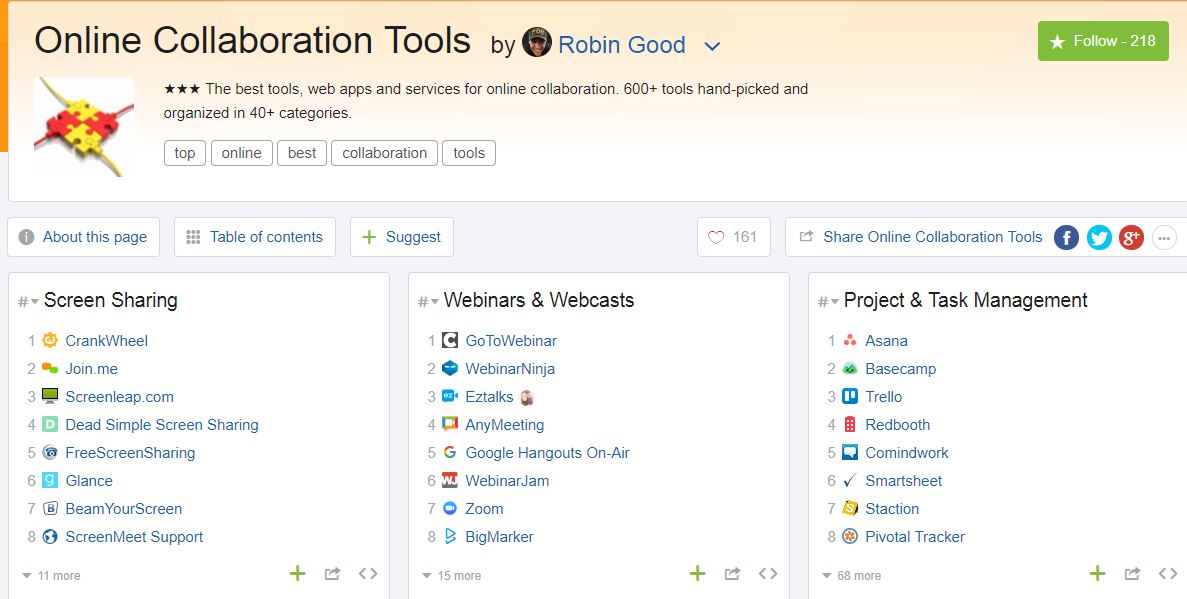Like the page using the heart button
Screen dimensions: 1187x599
pyautogui.click(x=733, y=237)
